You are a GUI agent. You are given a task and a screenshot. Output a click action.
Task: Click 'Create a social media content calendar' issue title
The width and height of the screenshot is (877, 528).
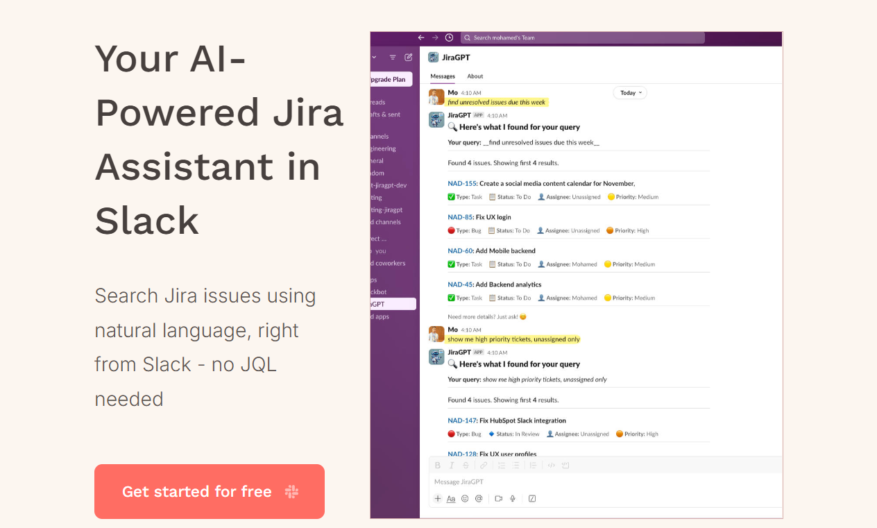click(x=557, y=183)
